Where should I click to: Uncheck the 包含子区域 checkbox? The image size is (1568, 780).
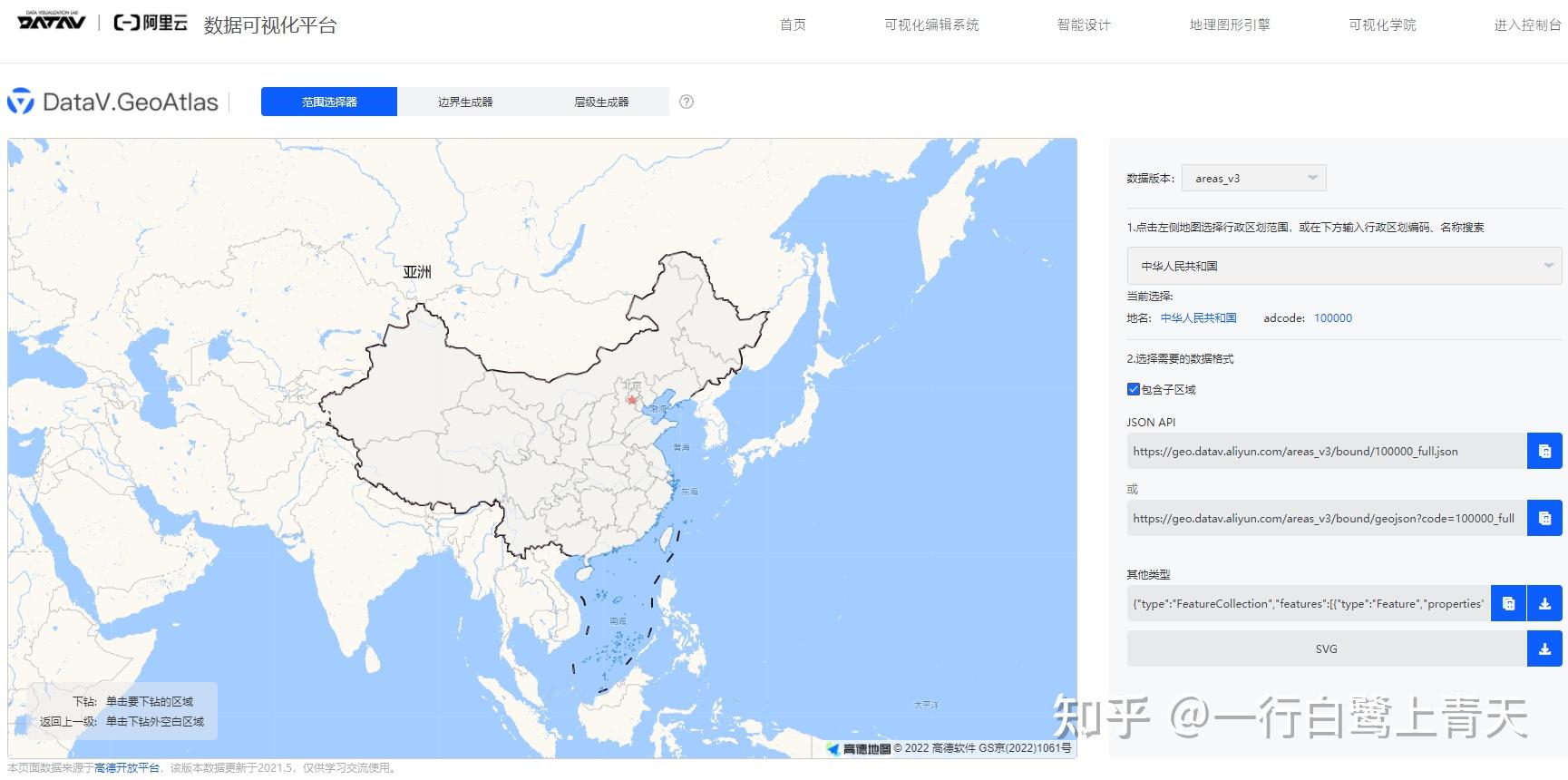click(1133, 389)
